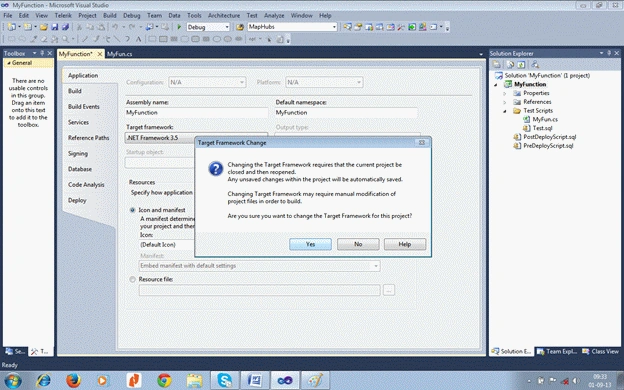Viewport: 624px width, 390px height.
Task: Expand the Properties node in Solution Explorer
Action: 505,94
